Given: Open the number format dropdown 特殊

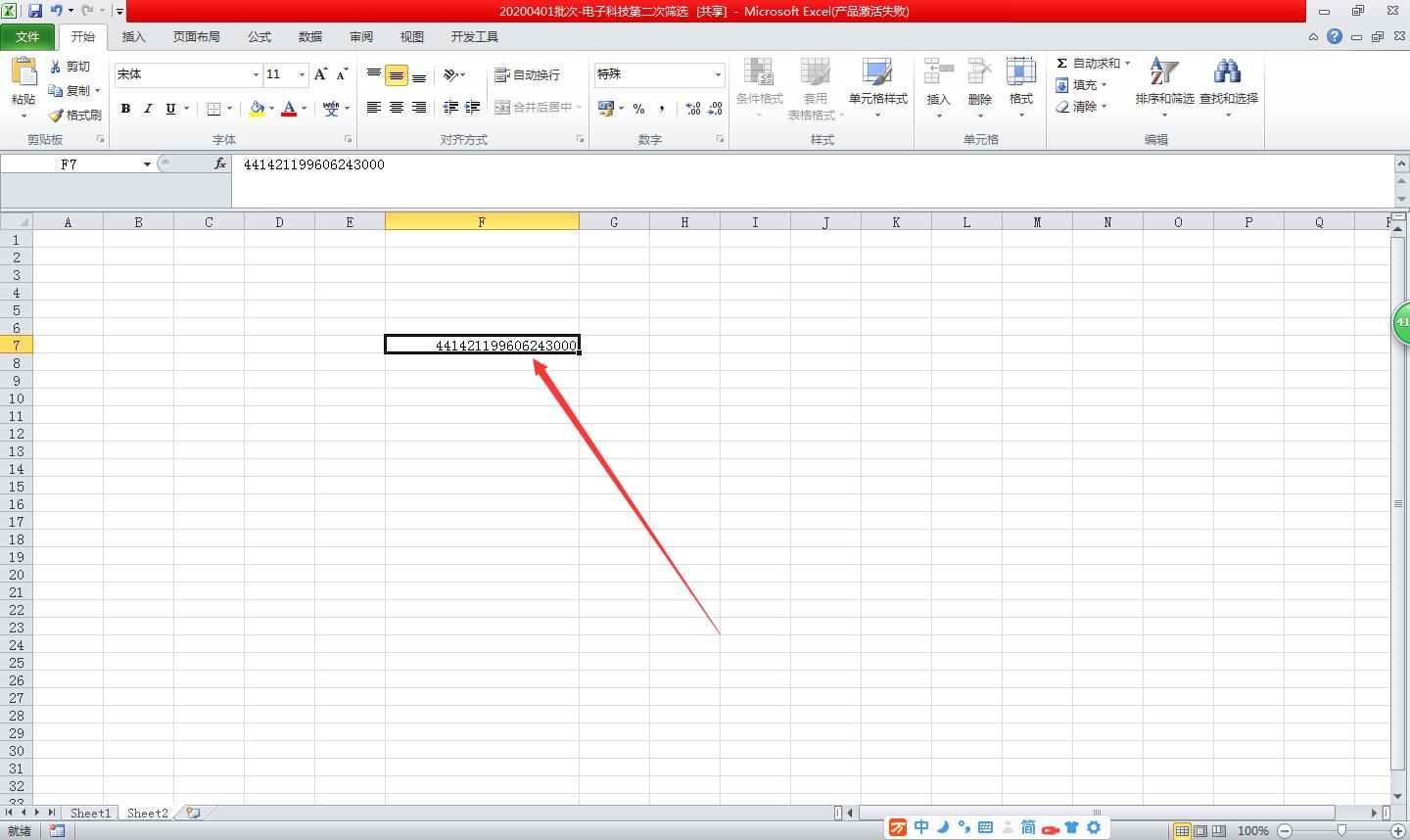Looking at the screenshot, I should pyautogui.click(x=718, y=74).
